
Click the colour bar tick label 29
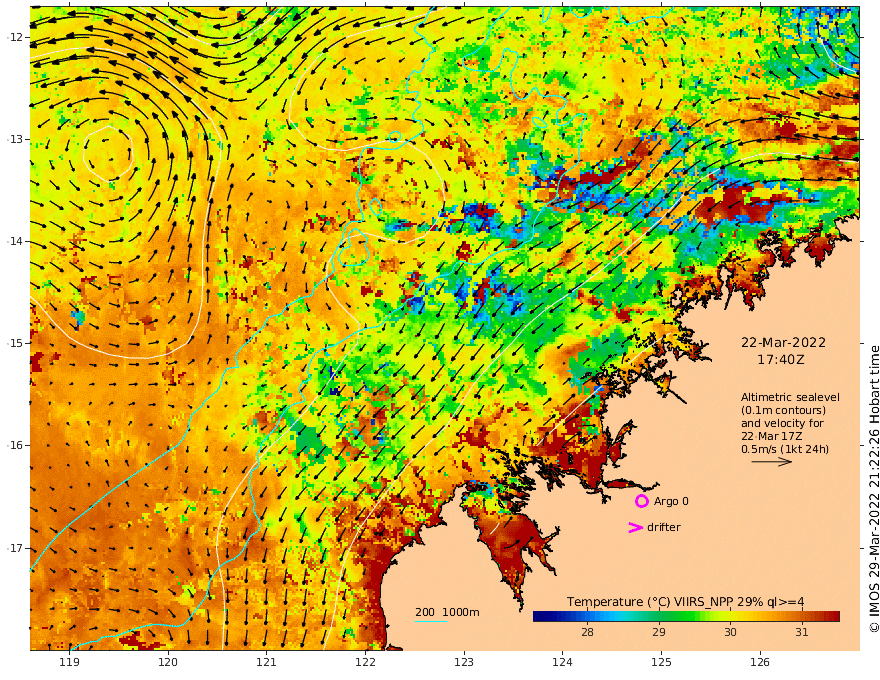pyautogui.click(x=659, y=632)
